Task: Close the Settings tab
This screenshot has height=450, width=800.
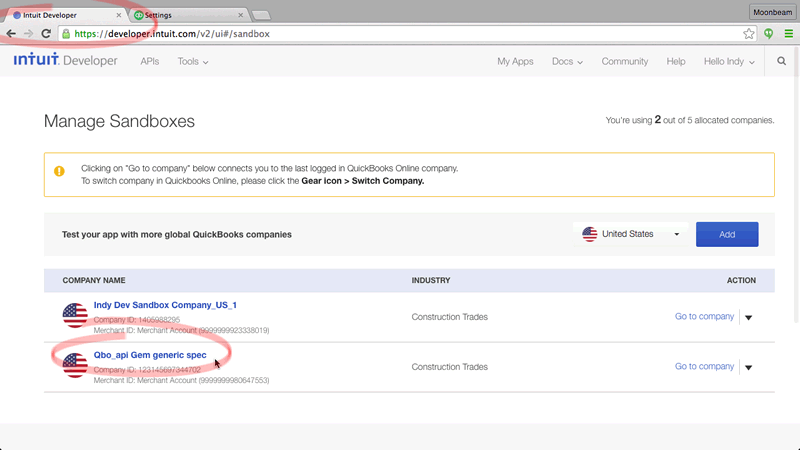Action: coord(240,15)
